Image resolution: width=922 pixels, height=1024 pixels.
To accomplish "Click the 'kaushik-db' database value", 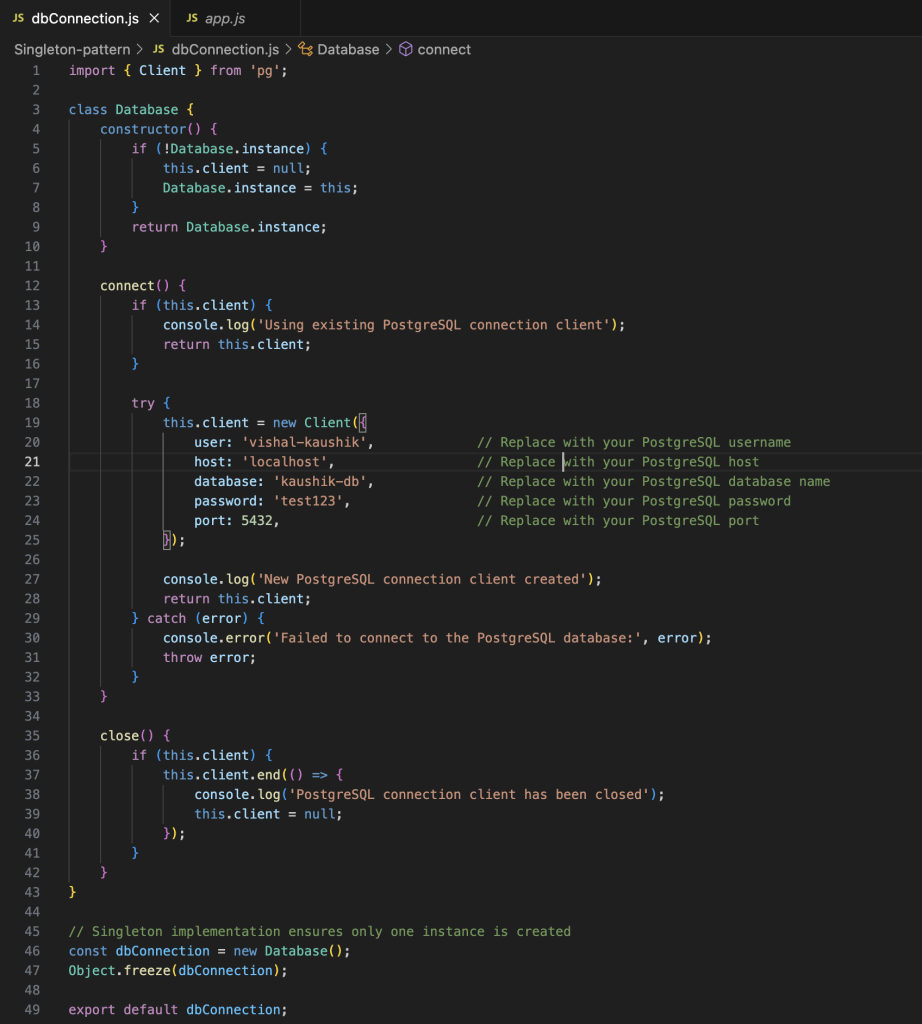I will [320, 481].
